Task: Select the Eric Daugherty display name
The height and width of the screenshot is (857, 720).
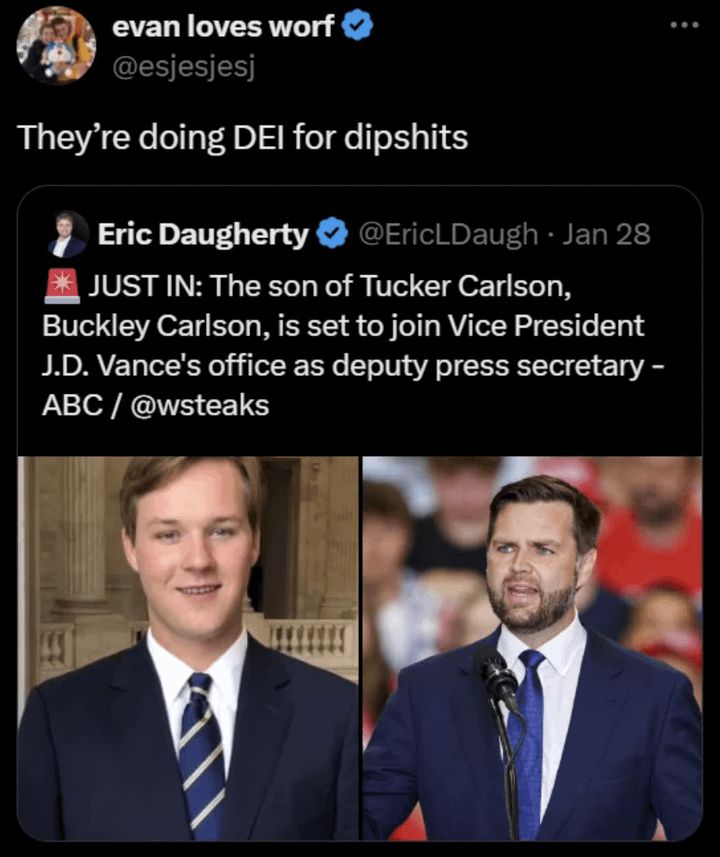Action: point(203,234)
